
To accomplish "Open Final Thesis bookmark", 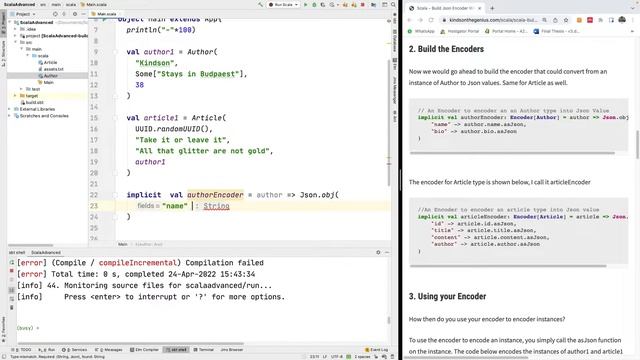I will (556, 31).
